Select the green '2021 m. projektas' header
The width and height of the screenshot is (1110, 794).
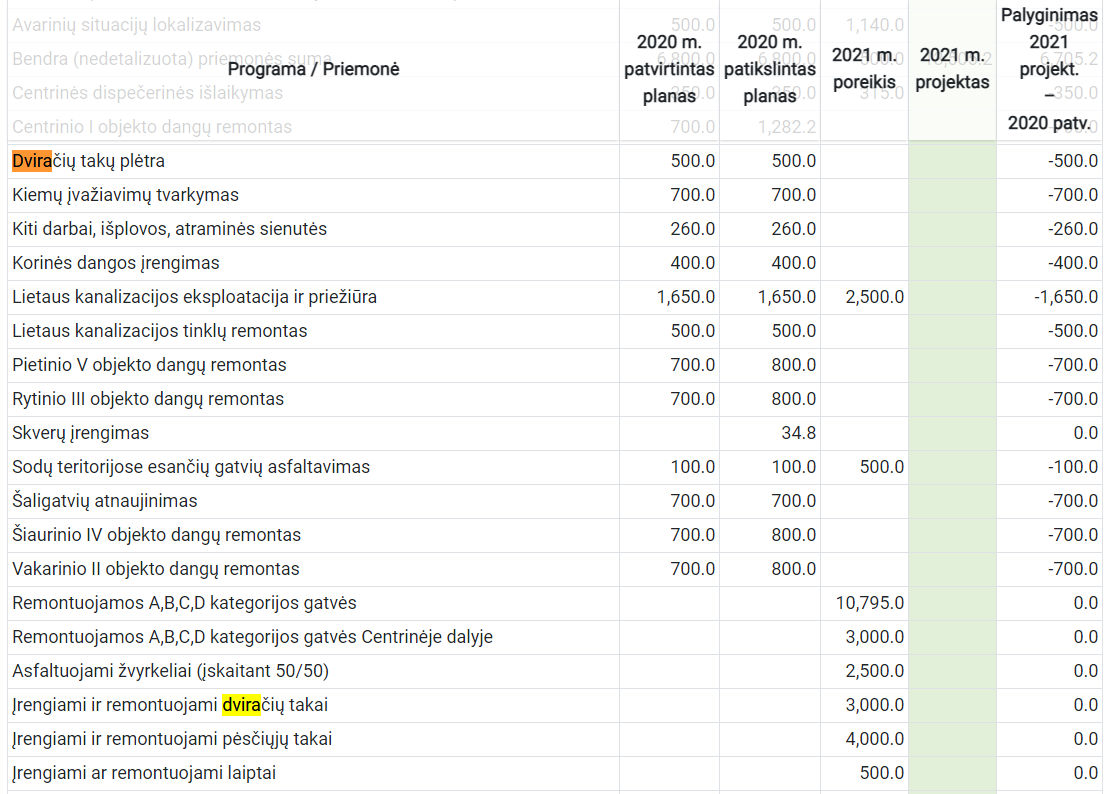click(x=952, y=68)
